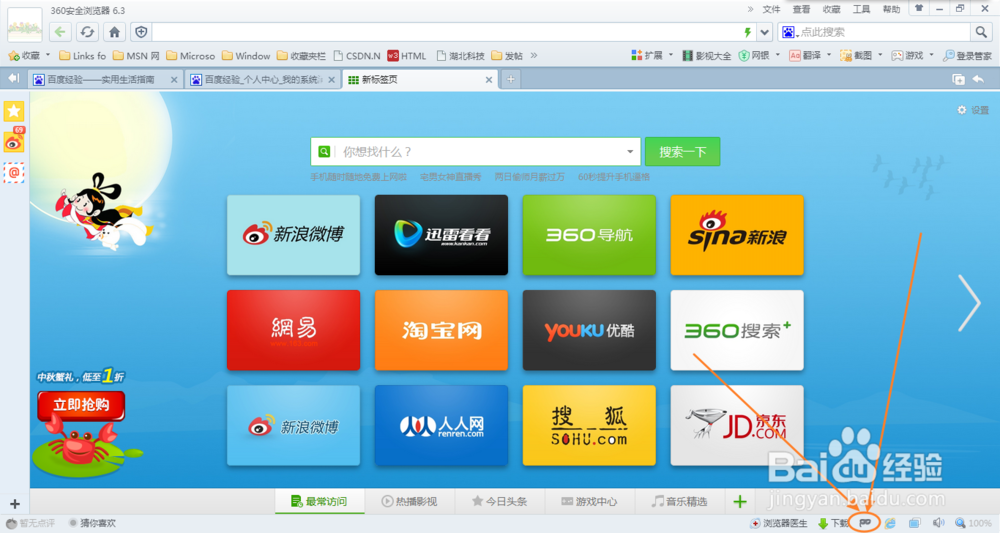Open the Weibo sidebar icon with badge

click(13, 141)
